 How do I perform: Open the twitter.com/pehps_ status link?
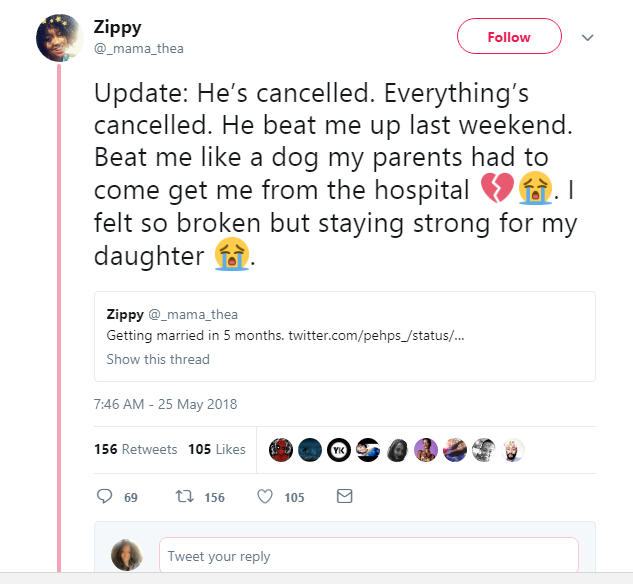click(376, 335)
